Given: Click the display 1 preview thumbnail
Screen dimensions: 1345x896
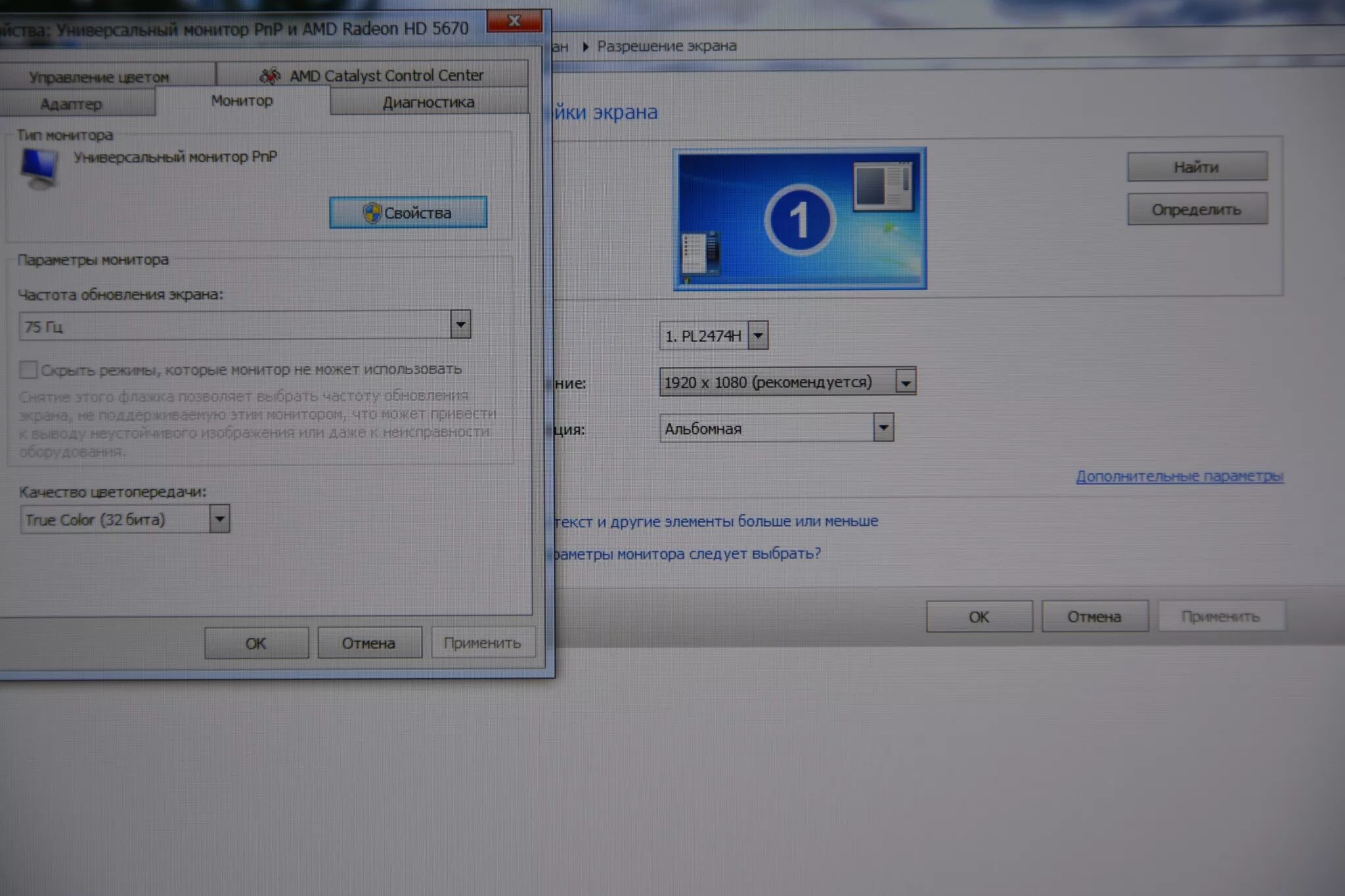Looking at the screenshot, I should (x=799, y=219).
